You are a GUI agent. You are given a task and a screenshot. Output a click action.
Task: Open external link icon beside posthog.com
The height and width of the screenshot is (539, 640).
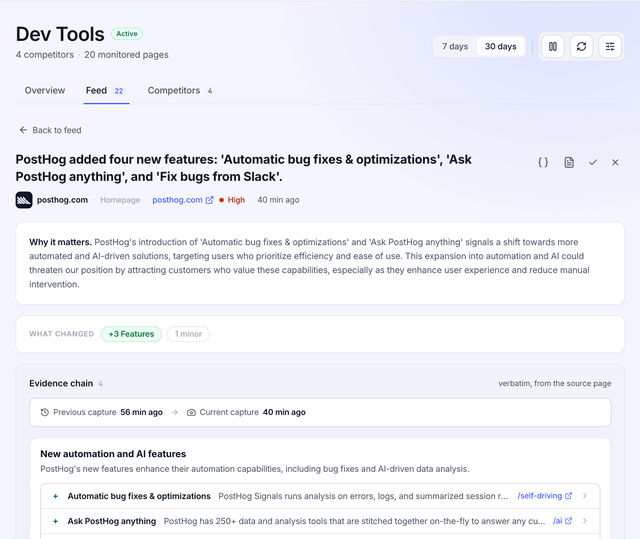[x=209, y=200]
